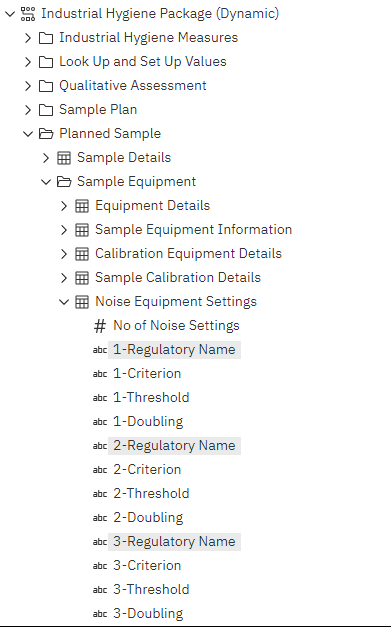Click the abc icon beside 1-Criterion
Screen dimensions: 391x627
point(100,374)
